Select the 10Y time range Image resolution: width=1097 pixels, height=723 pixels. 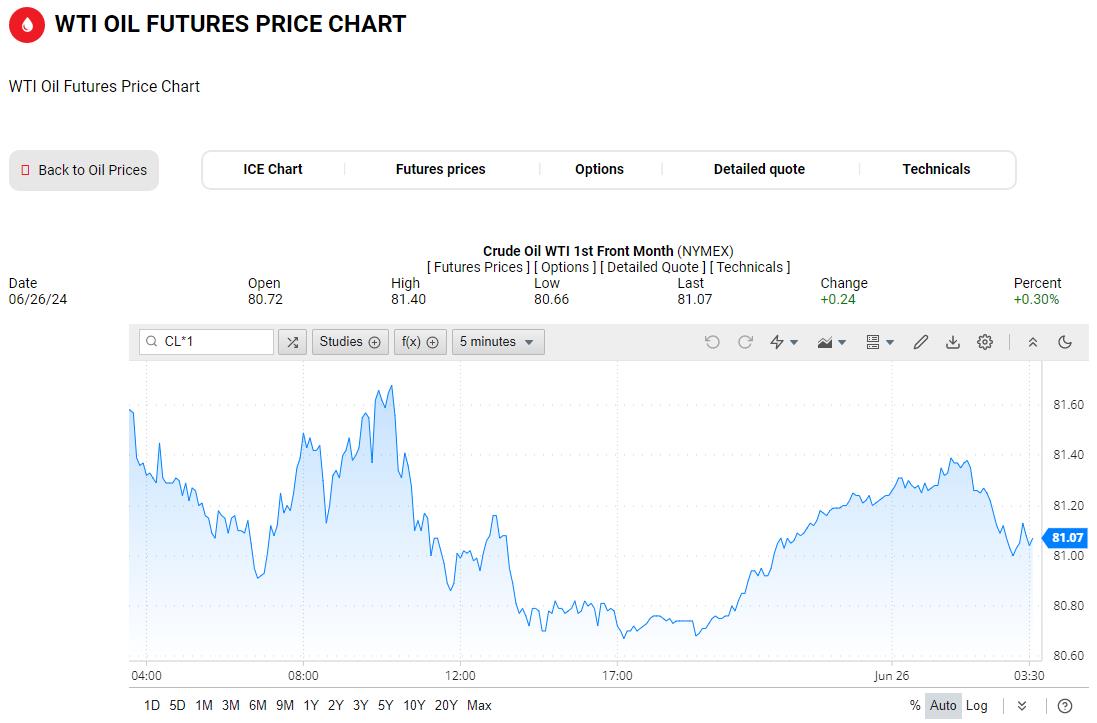pyautogui.click(x=414, y=706)
